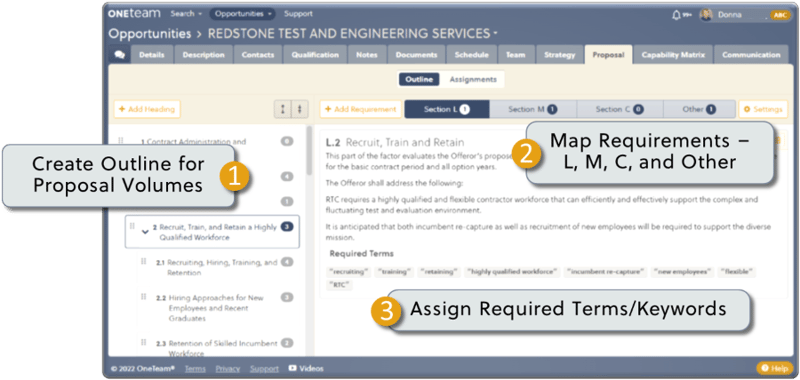Grab drag handle for heading 2.1

144,262
